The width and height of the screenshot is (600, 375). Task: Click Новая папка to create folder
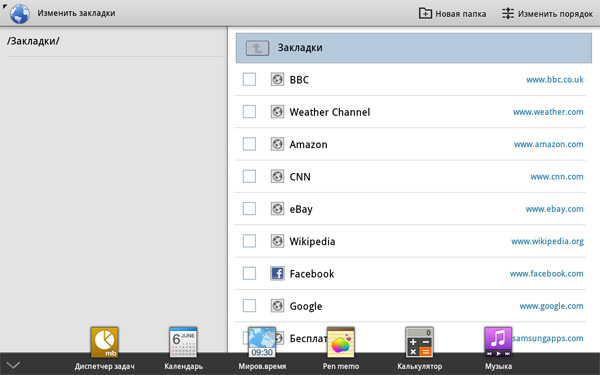click(x=452, y=14)
